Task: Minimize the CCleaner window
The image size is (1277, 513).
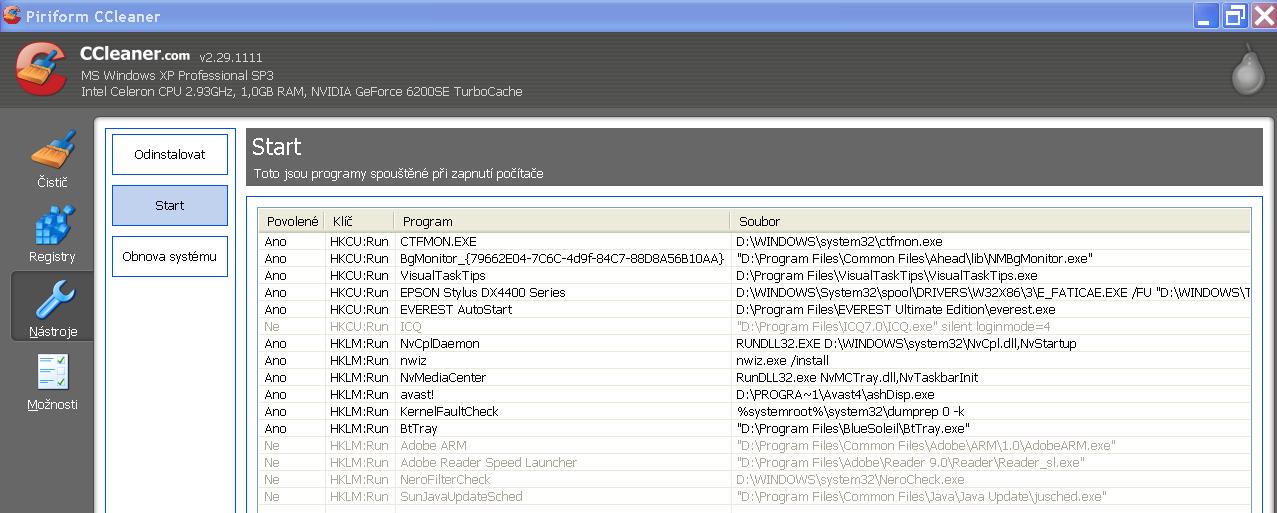Action: click(x=1207, y=16)
